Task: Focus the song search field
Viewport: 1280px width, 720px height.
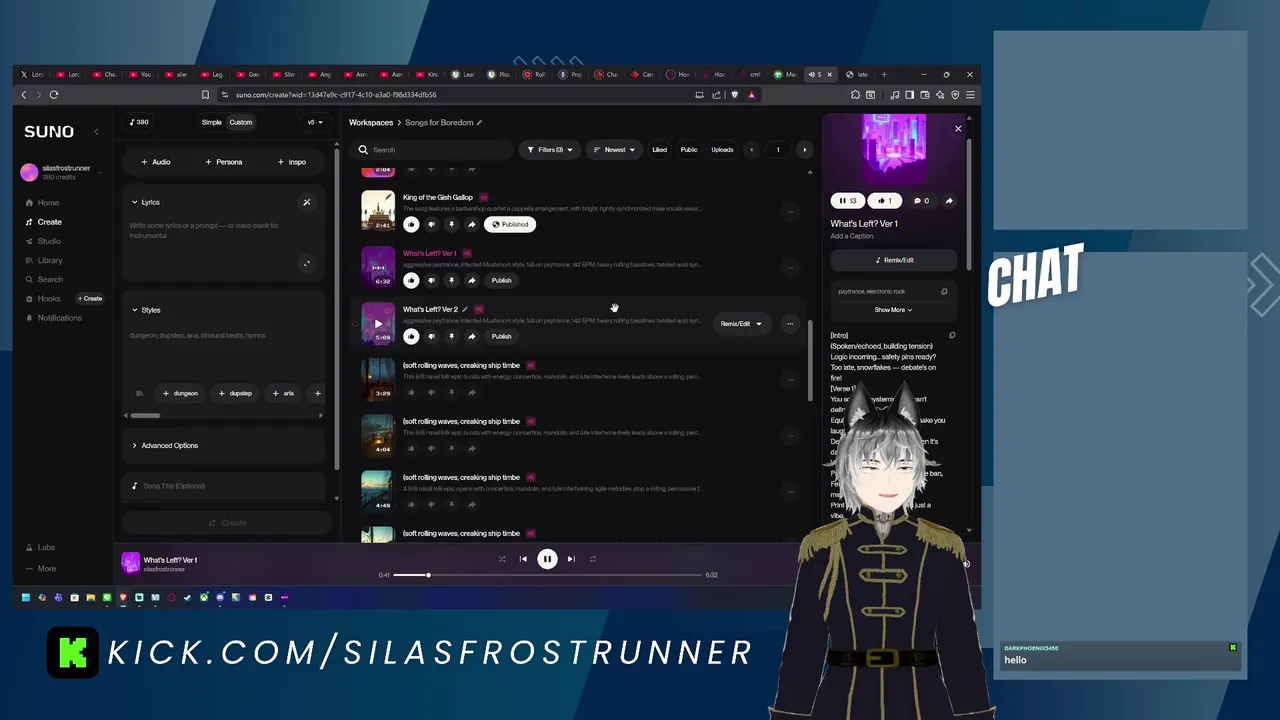Action: (433, 150)
